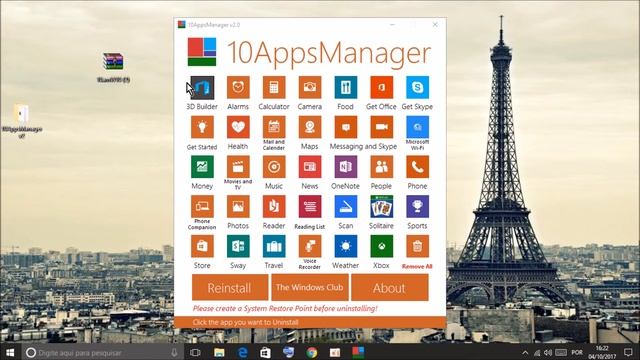Choose the Get Skype tile
The width and height of the screenshot is (640, 360).
pos(418,87)
